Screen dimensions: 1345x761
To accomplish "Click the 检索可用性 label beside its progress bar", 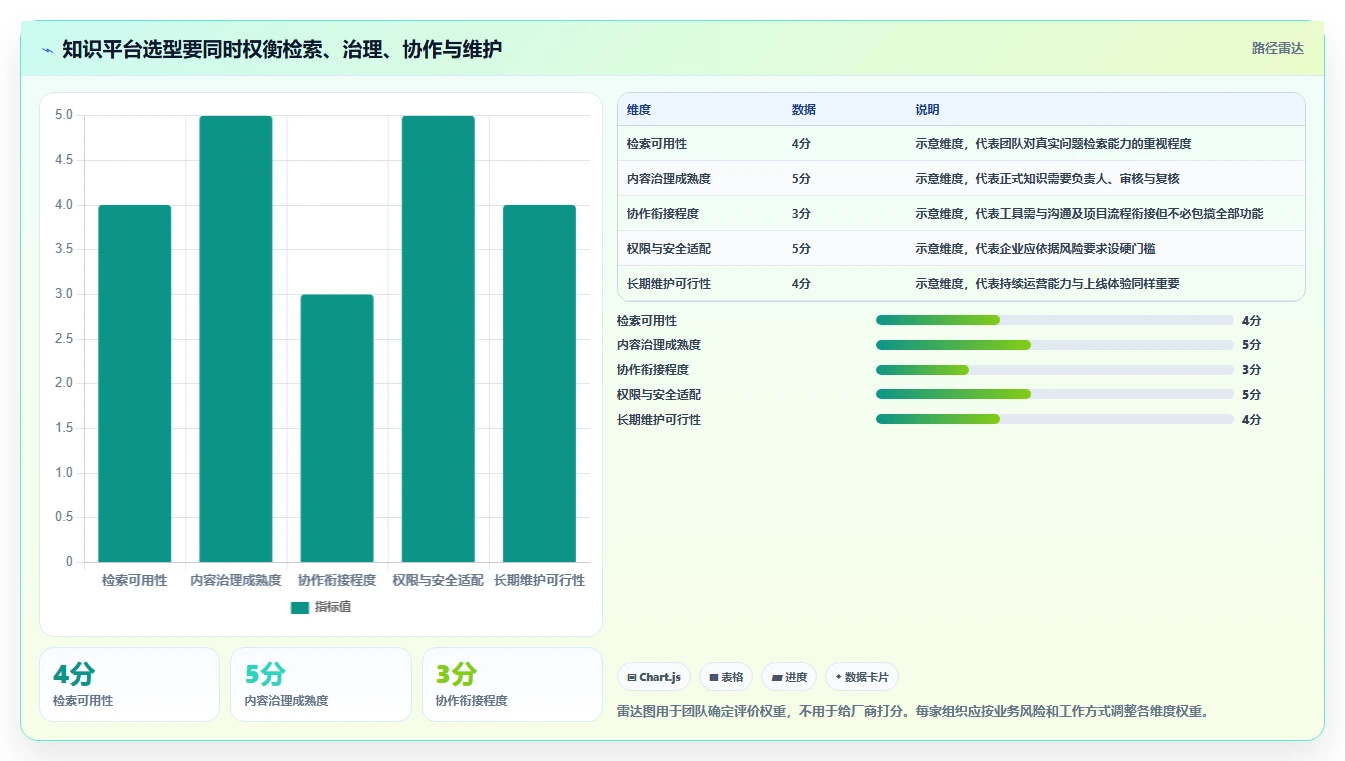I will point(647,321).
